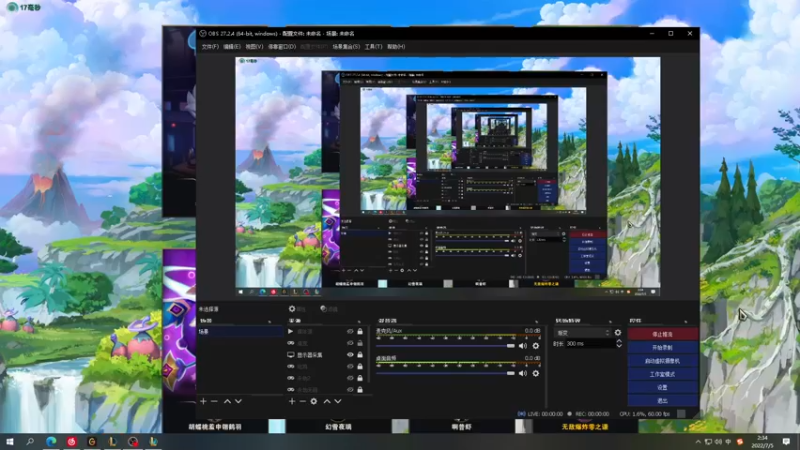This screenshot has height=450, width=800.
Task: Pop out the Sources dock via its header icon
Action: 359,321
